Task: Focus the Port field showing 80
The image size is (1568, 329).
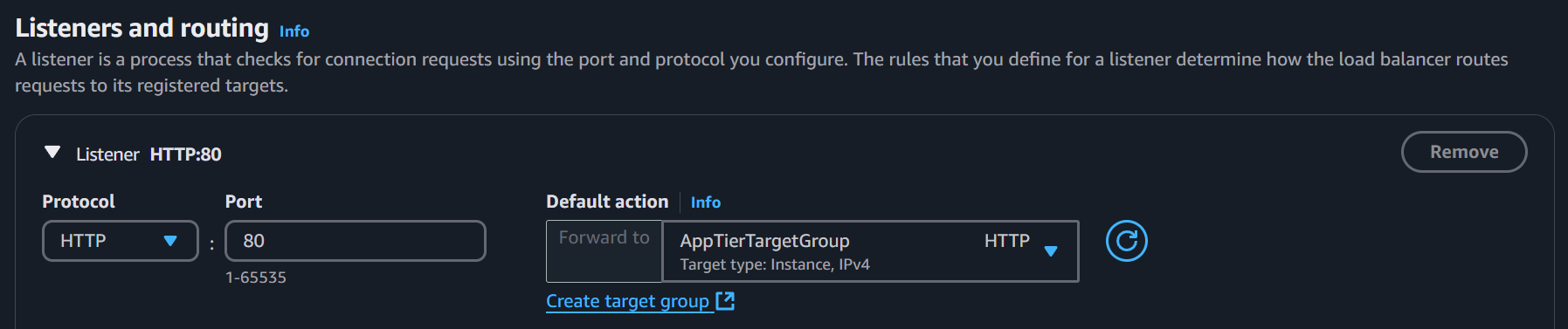Action: click(x=356, y=241)
